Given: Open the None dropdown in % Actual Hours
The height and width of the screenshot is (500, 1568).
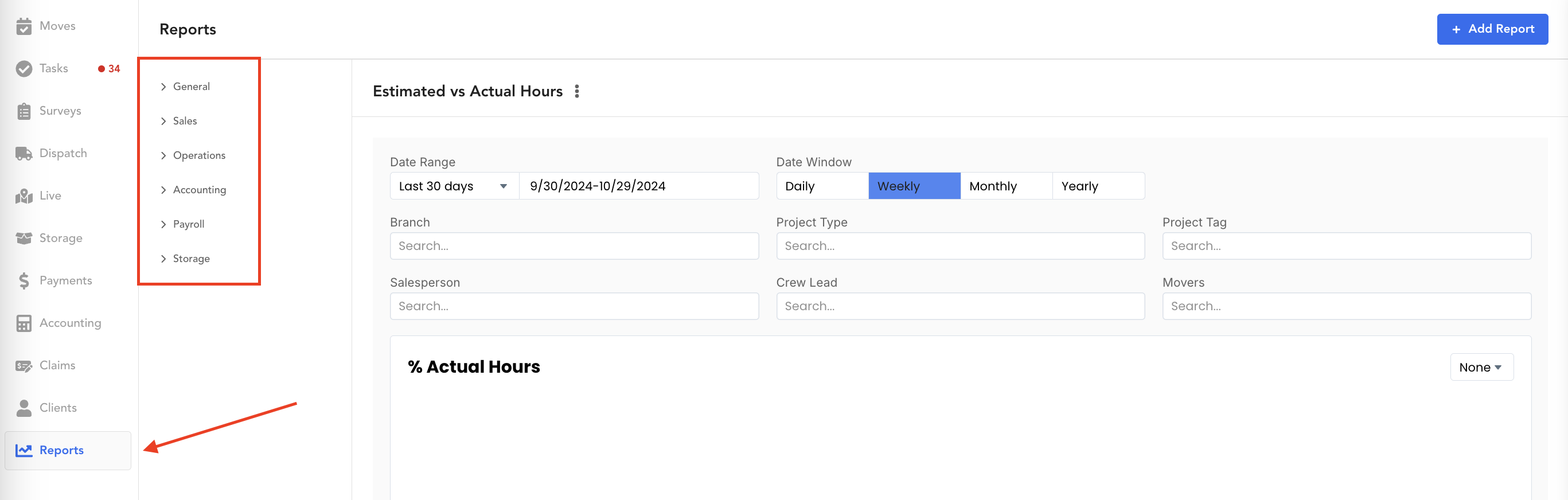Looking at the screenshot, I should coord(1481,368).
